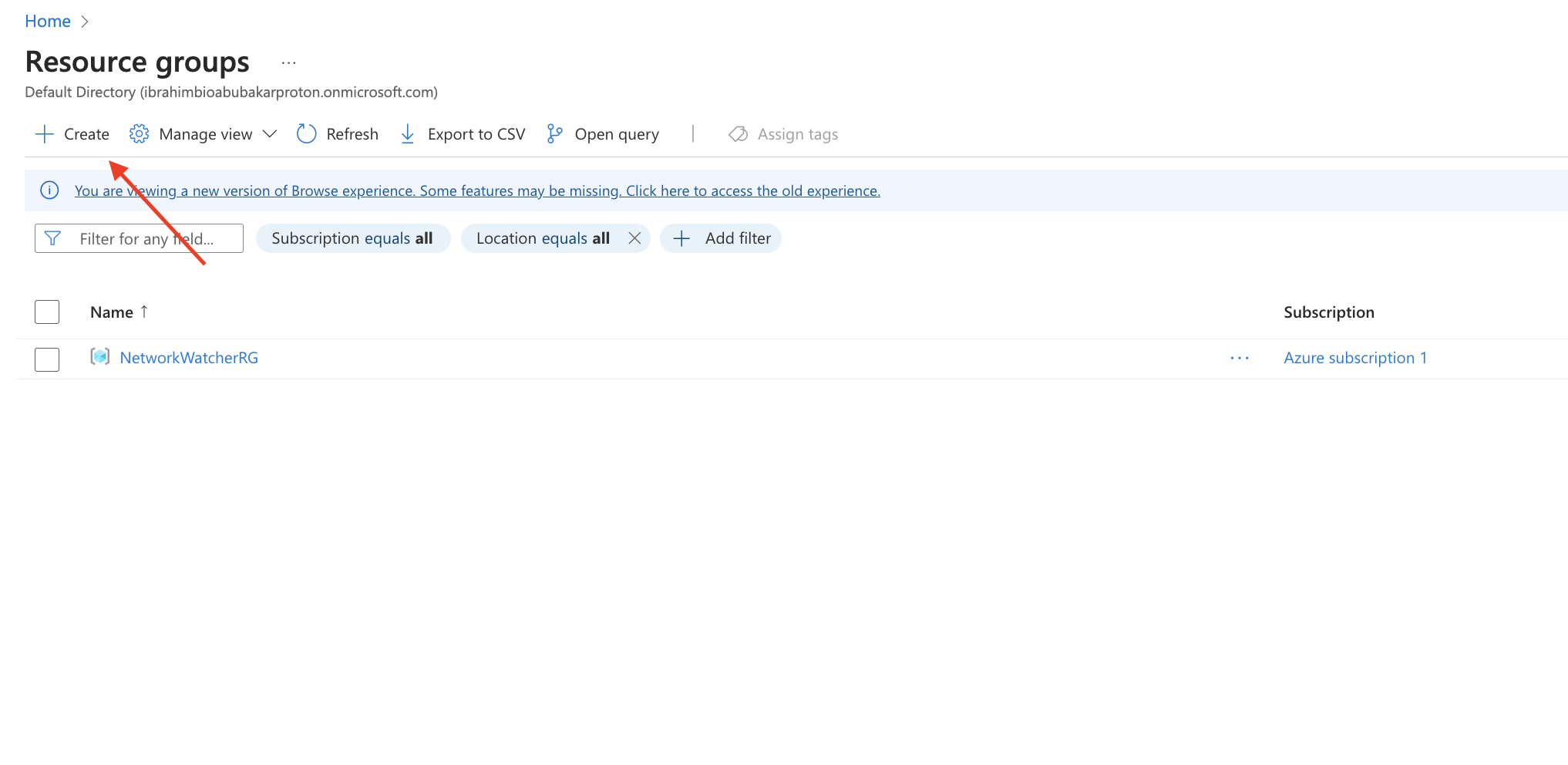The height and width of the screenshot is (765, 1568).
Task: Click the Create plus icon
Action: pyautogui.click(x=45, y=134)
